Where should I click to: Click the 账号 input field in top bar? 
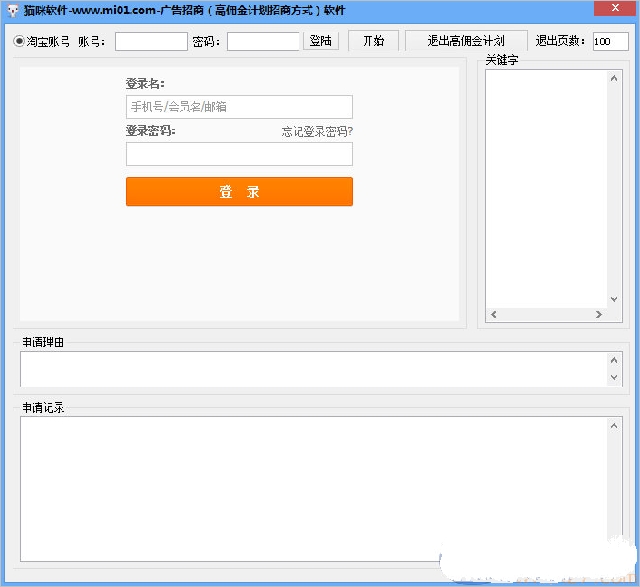[151, 42]
